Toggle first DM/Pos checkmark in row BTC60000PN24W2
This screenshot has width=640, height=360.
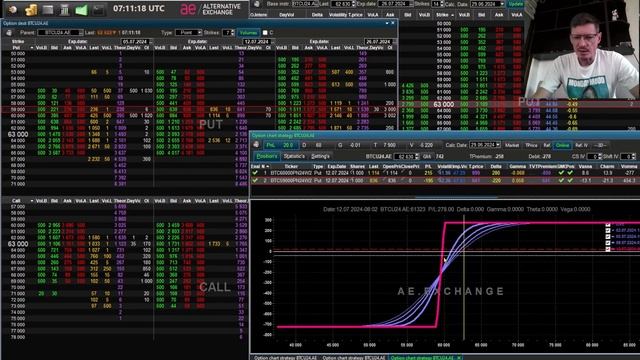[561, 173]
